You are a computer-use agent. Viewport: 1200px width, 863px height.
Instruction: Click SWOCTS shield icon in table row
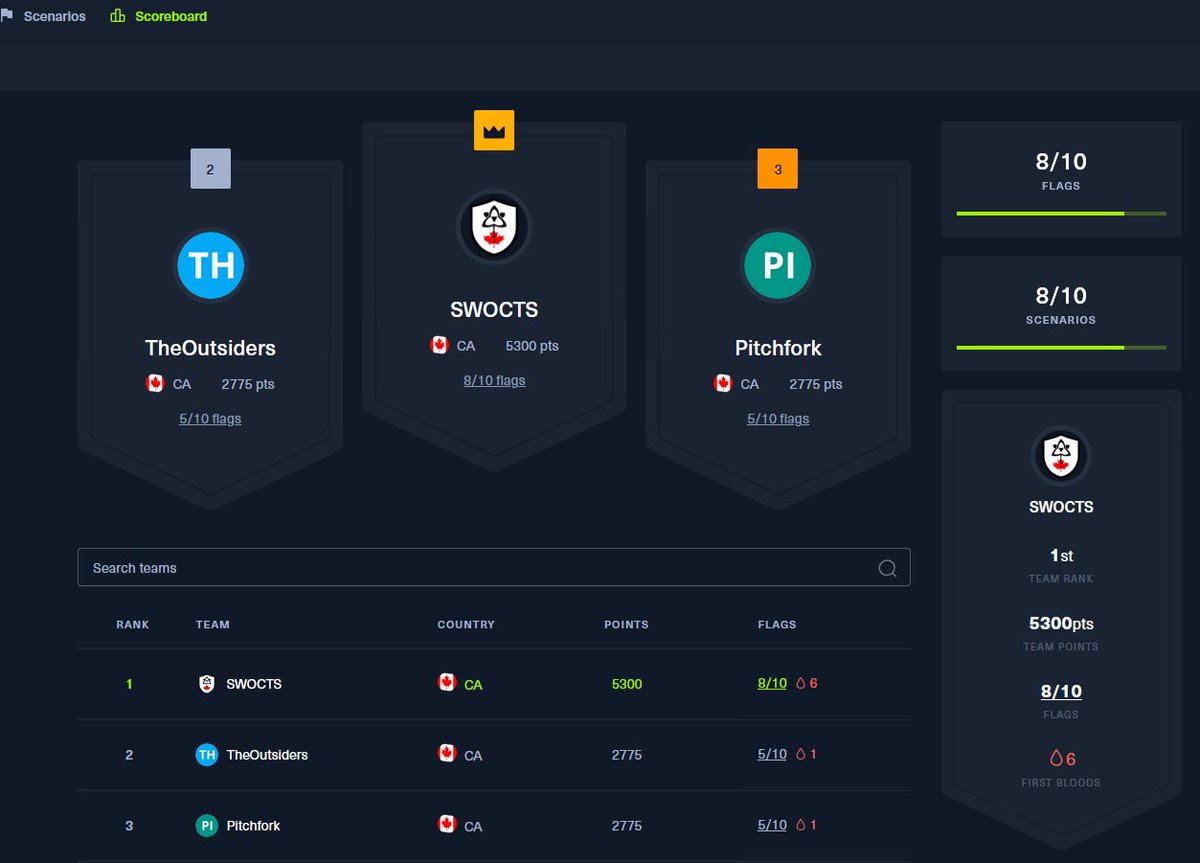[x=207, y=684]
